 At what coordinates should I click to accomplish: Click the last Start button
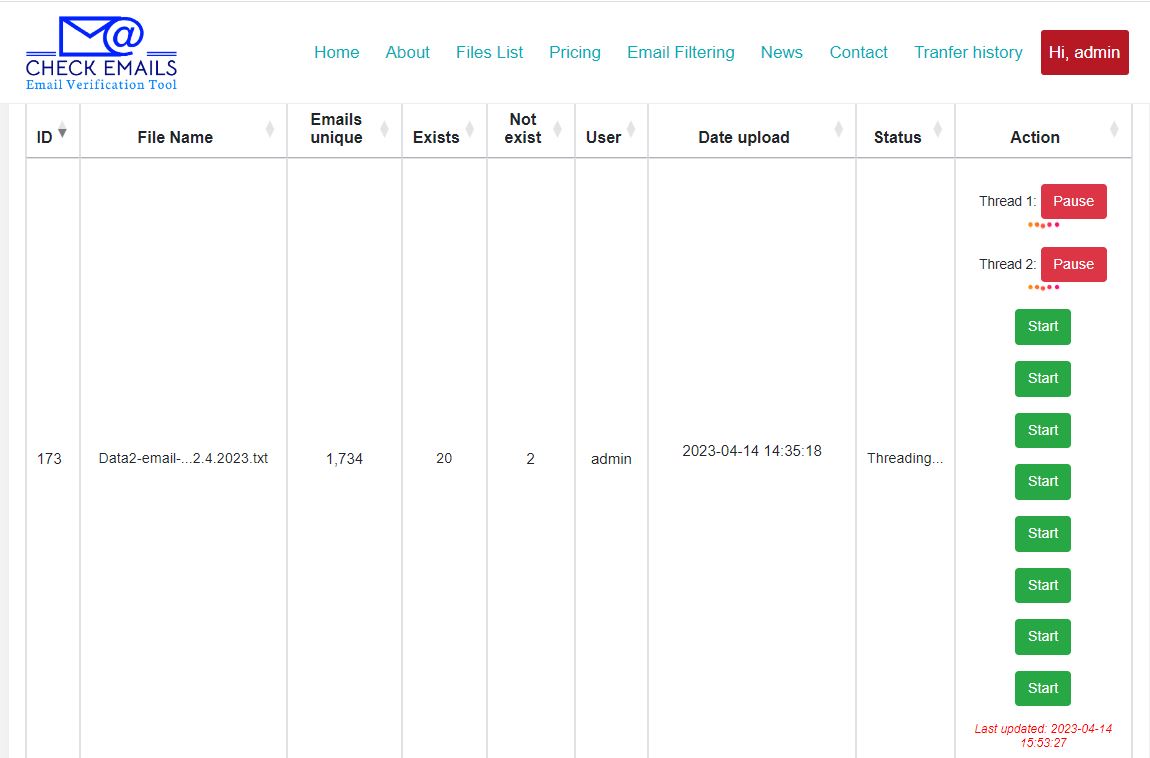1042,688
